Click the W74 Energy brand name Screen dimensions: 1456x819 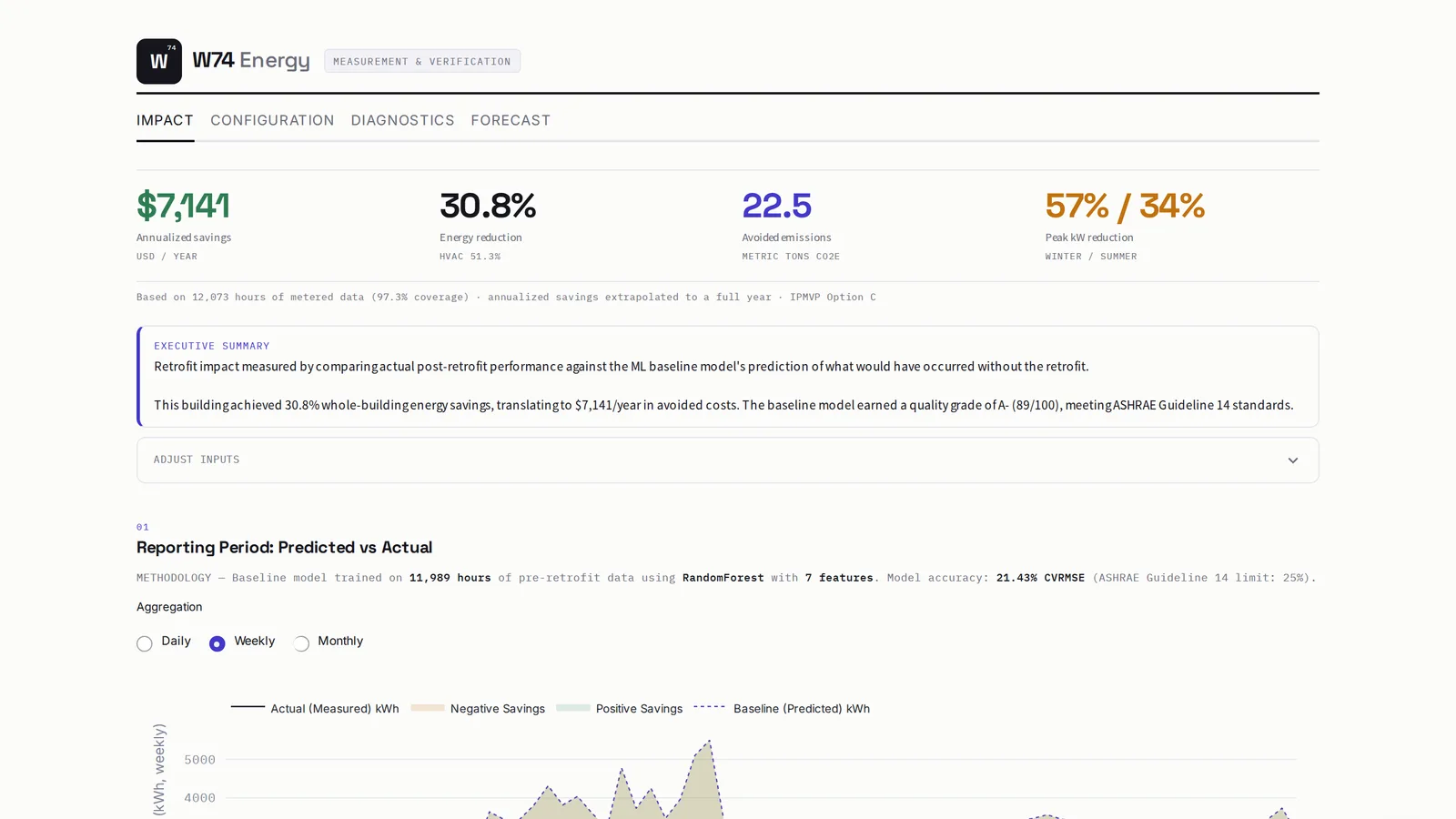pyautogui.click(x=251, y=61)
